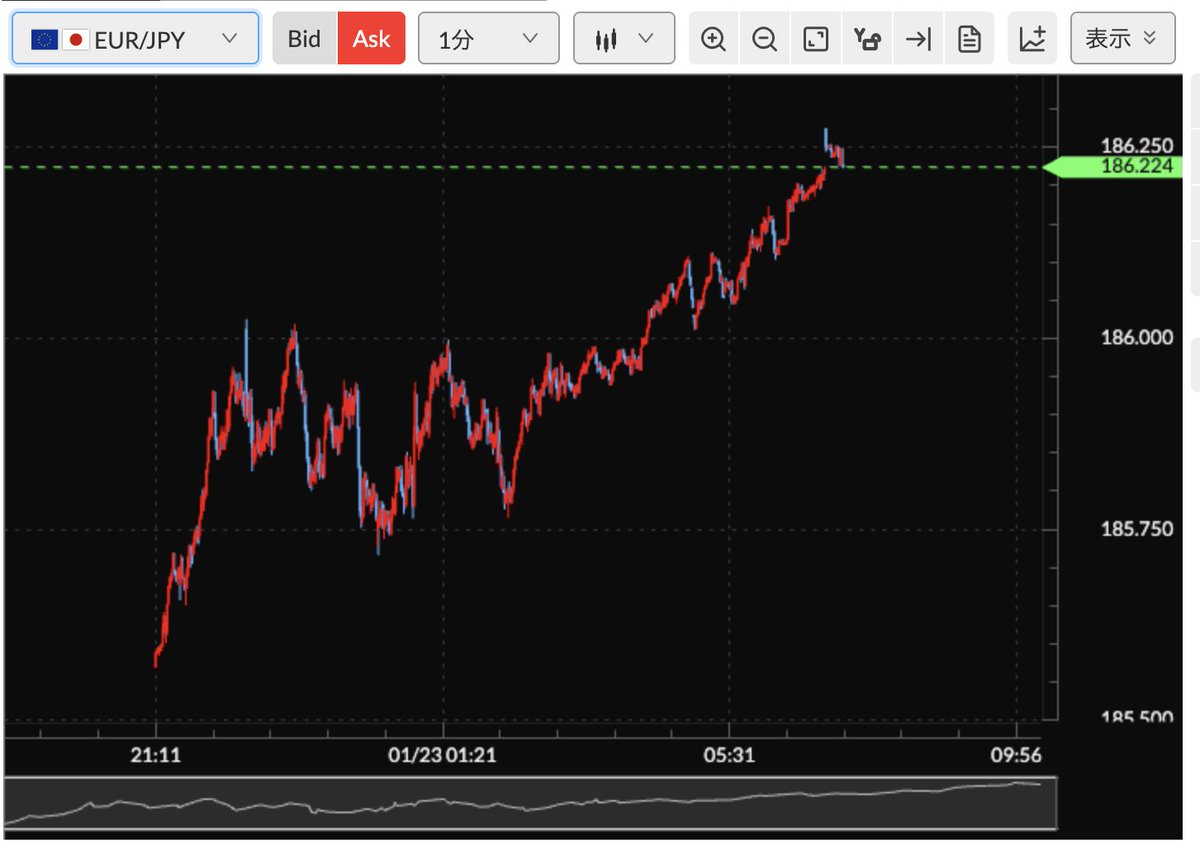
Task: Click the 21:11 time axis label
Action: [x=156, y=755]
